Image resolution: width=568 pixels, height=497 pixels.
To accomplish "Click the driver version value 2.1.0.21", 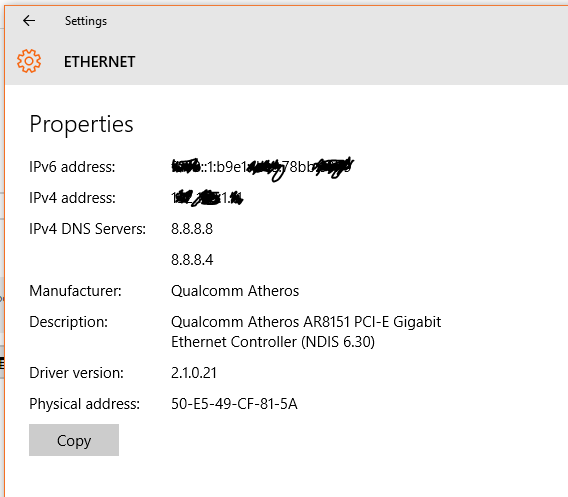I will [x=194, y=373].
